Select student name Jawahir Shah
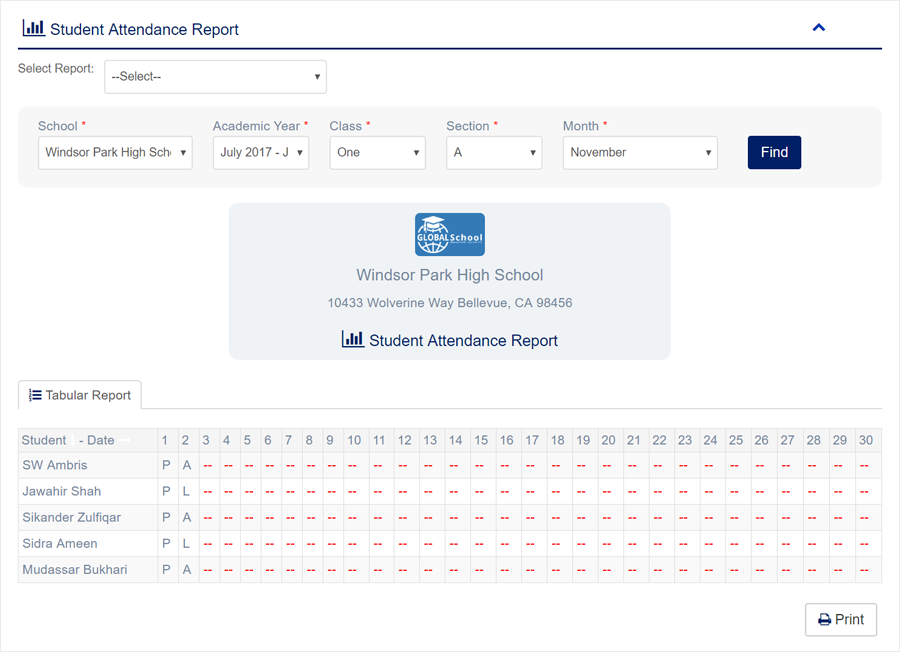This screenshot has width=900, height=652. tap(61, 491)
